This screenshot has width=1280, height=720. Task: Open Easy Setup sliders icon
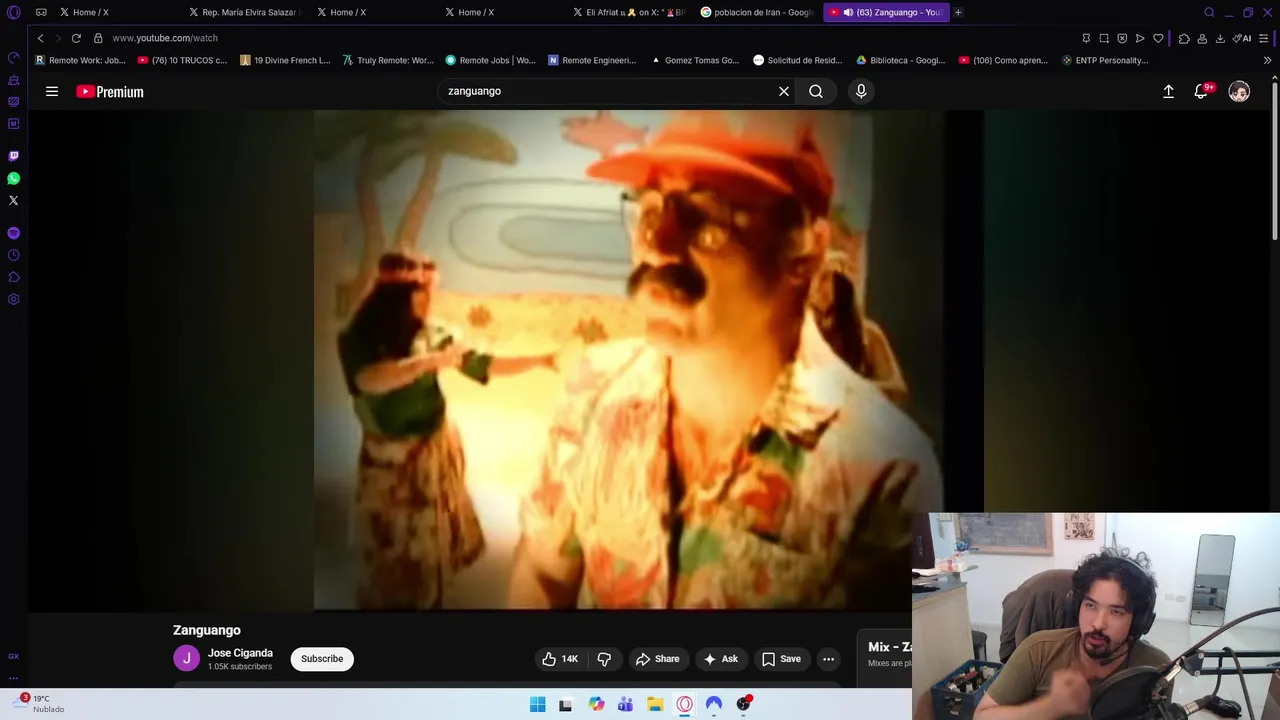click(x=1264, y=38)
